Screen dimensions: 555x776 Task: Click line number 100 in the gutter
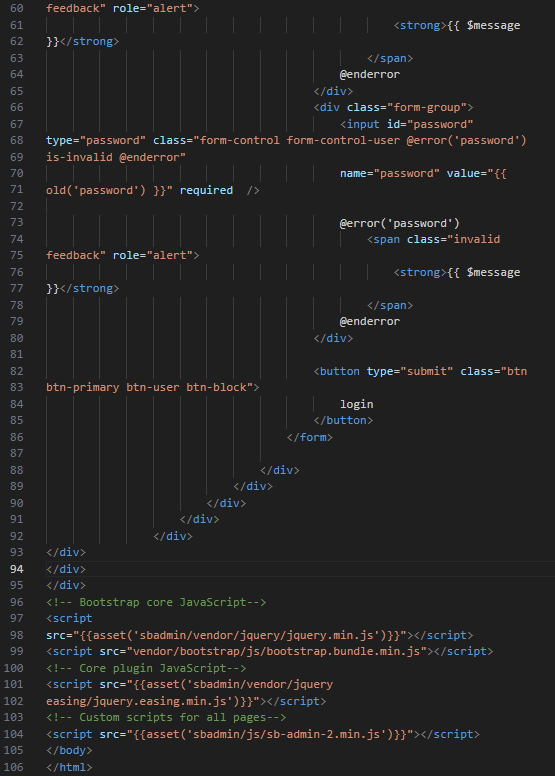(x=13, y=668)
